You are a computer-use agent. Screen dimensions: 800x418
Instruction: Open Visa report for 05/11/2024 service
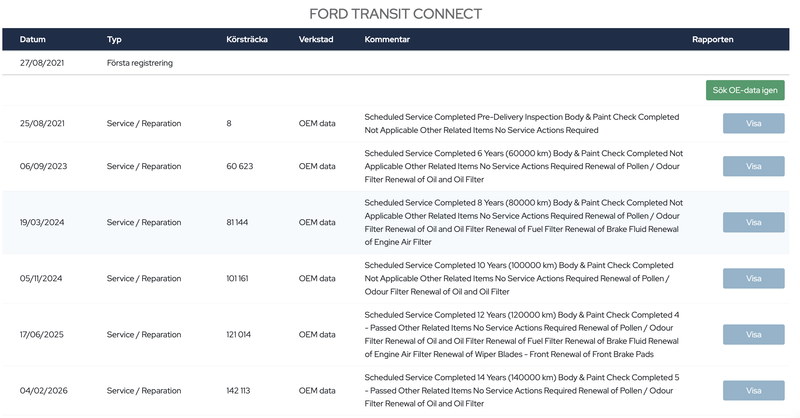(754, 279)
